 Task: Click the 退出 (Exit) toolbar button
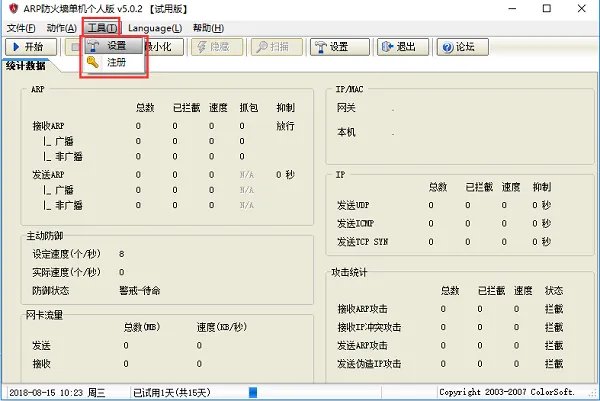400,46
